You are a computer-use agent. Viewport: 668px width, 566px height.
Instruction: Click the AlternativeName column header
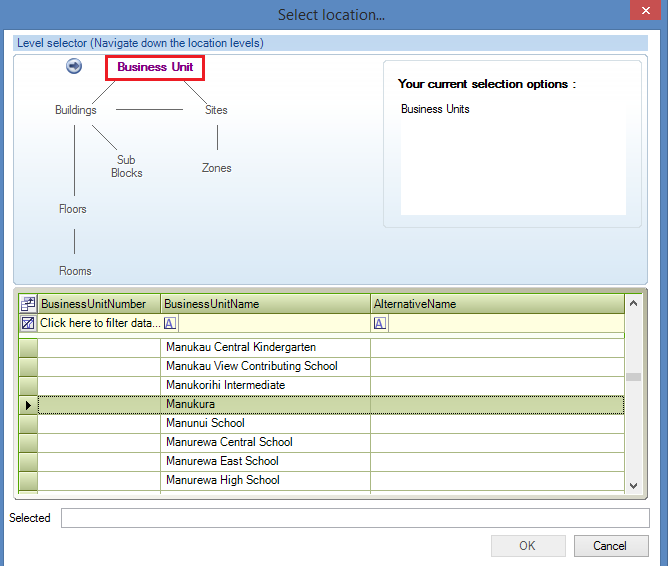point(495,303)
